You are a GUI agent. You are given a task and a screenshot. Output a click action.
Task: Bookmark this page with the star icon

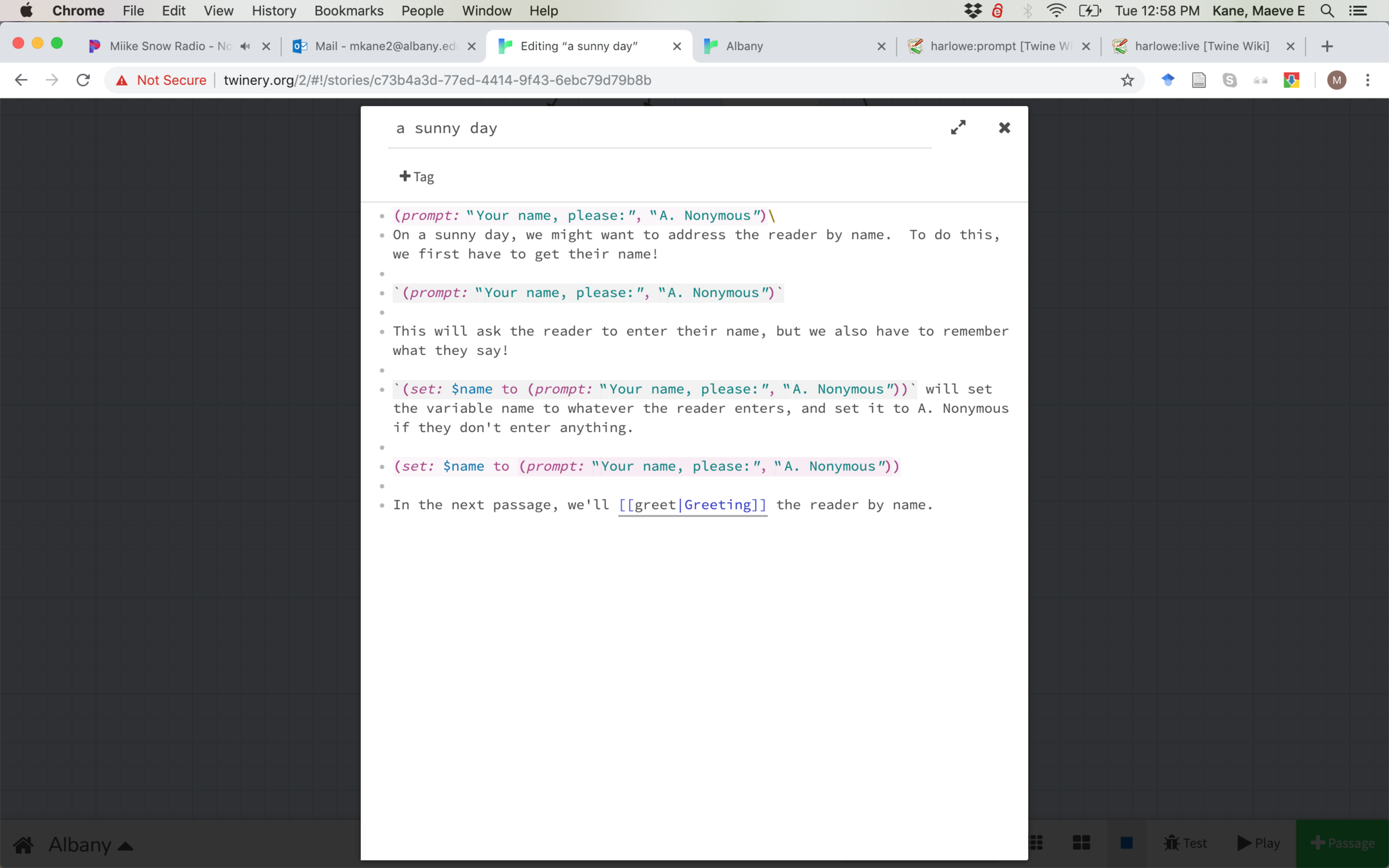pyautogui.click(x=1127, y=80)
